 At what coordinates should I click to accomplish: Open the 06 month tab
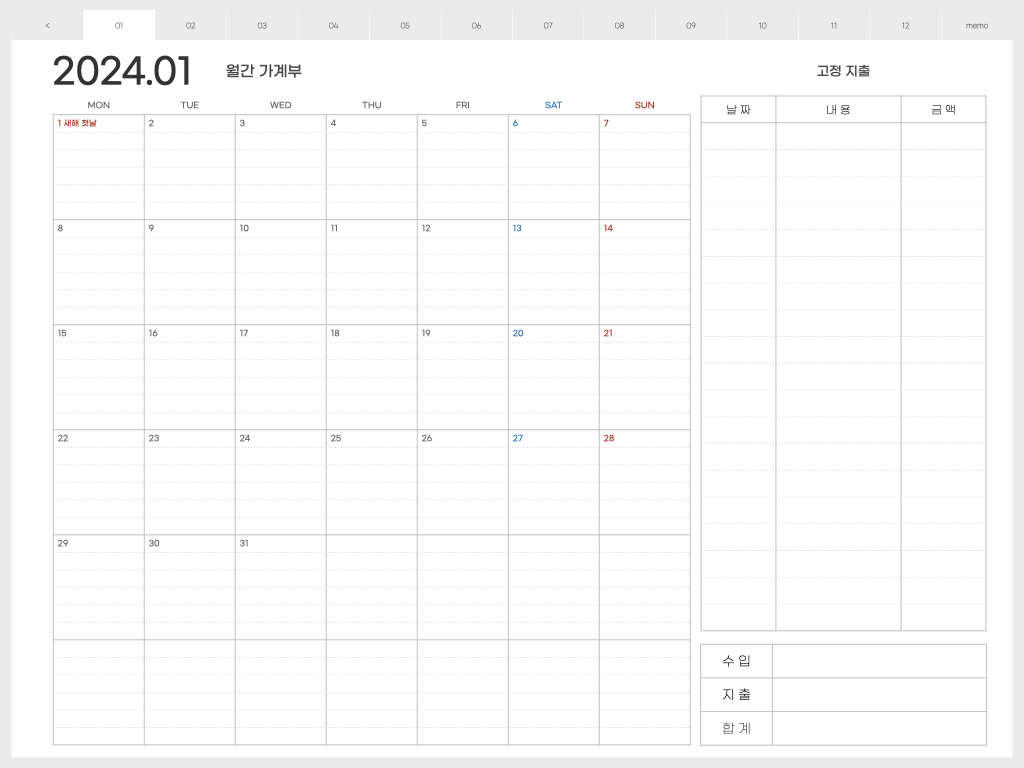point(477,25)
